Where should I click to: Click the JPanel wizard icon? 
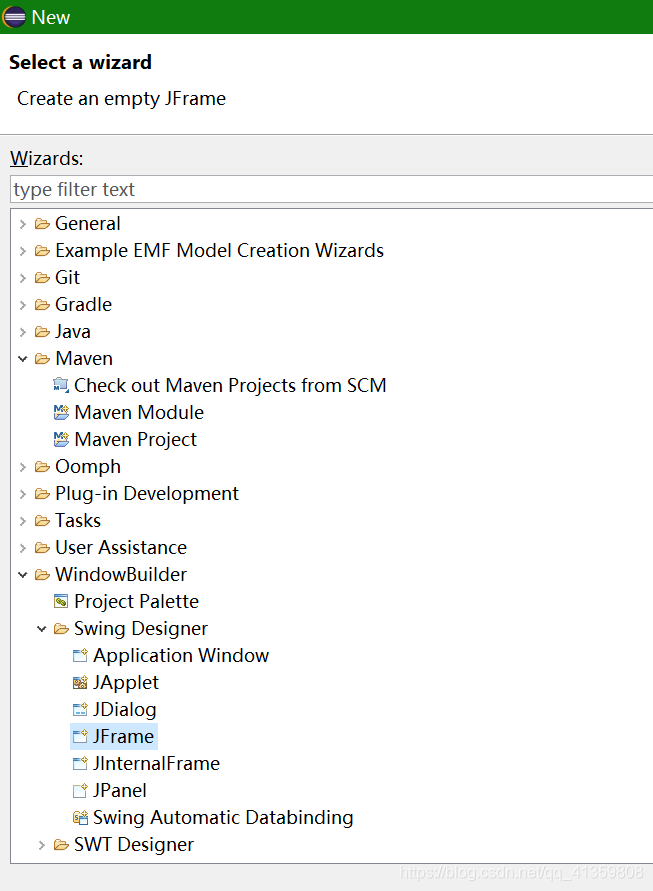pos(80,790)
